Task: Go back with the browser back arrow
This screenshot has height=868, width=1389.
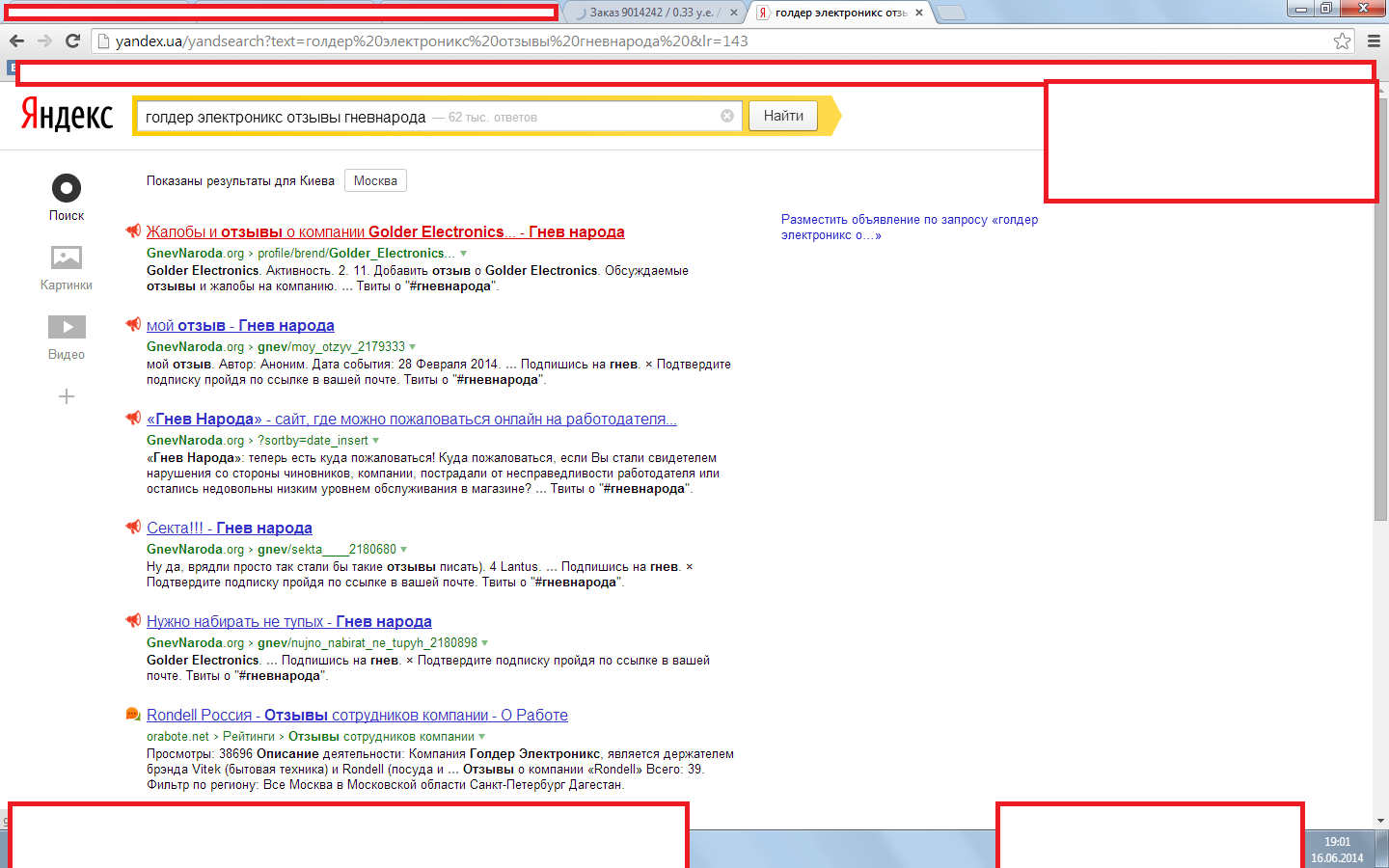Action: click(x=16, y=41)
